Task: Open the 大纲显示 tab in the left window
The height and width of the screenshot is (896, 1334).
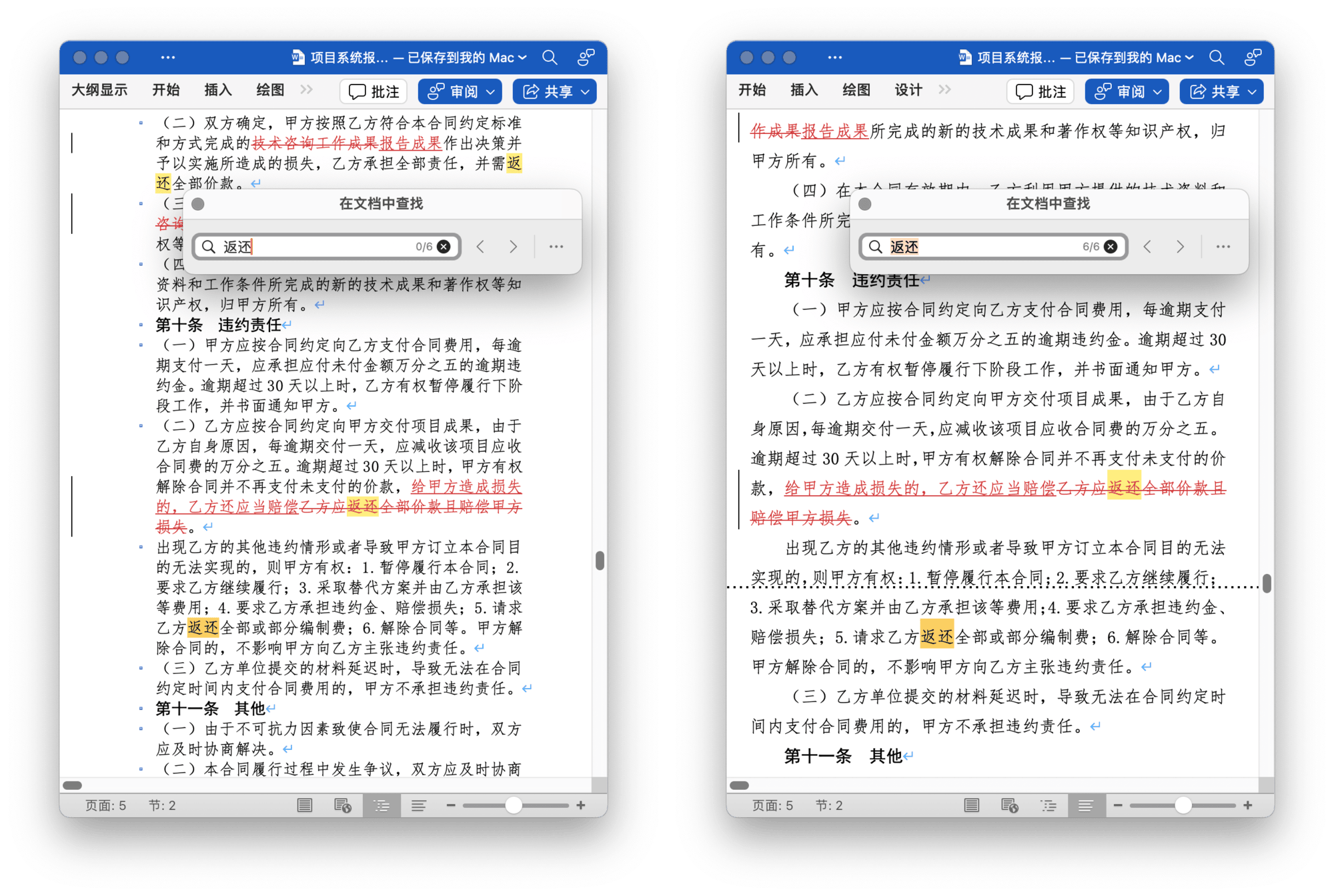Action: tap(99, 90)
